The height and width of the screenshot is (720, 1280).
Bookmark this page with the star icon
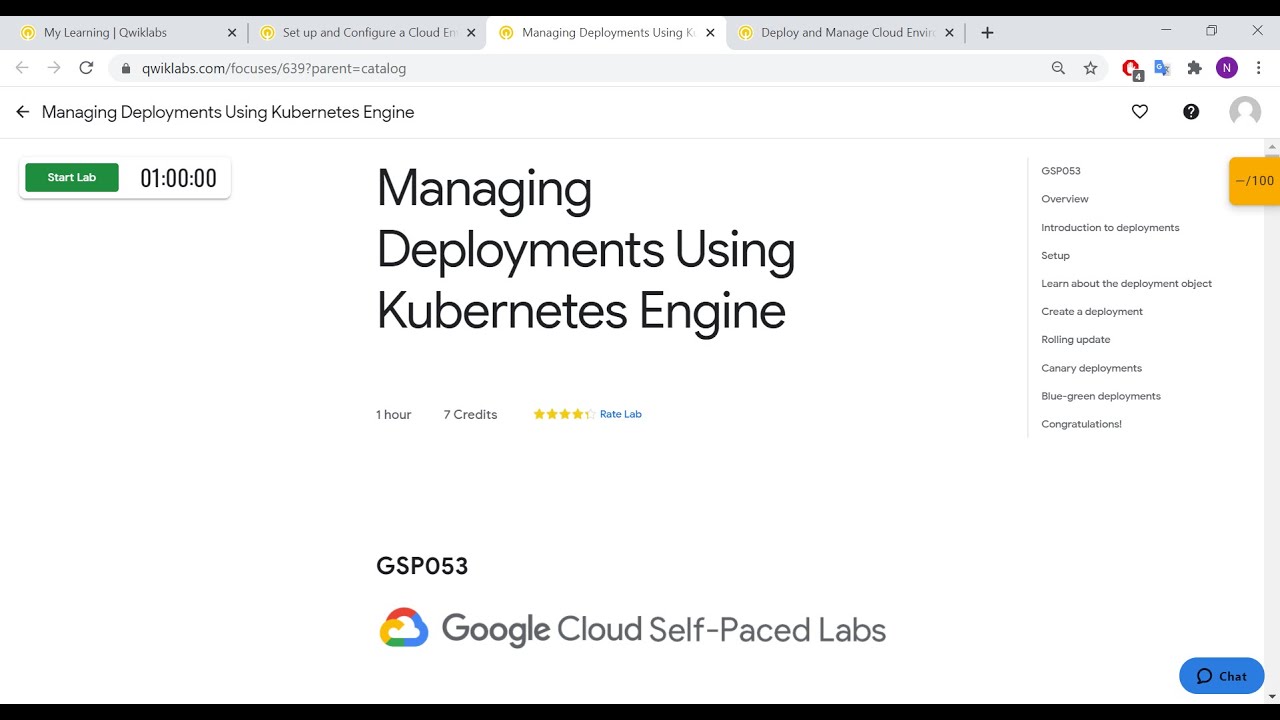click(1090, 68)
